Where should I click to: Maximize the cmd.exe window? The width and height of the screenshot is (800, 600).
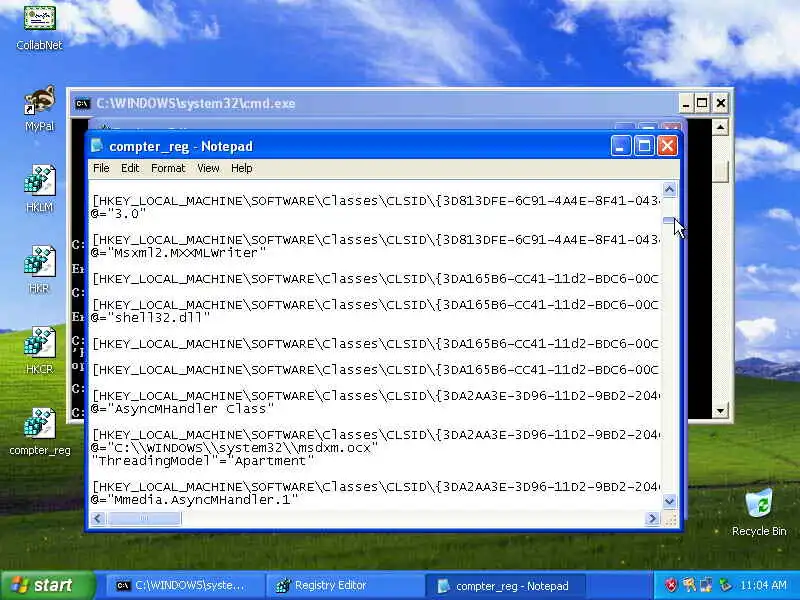[x=703, y=104]
